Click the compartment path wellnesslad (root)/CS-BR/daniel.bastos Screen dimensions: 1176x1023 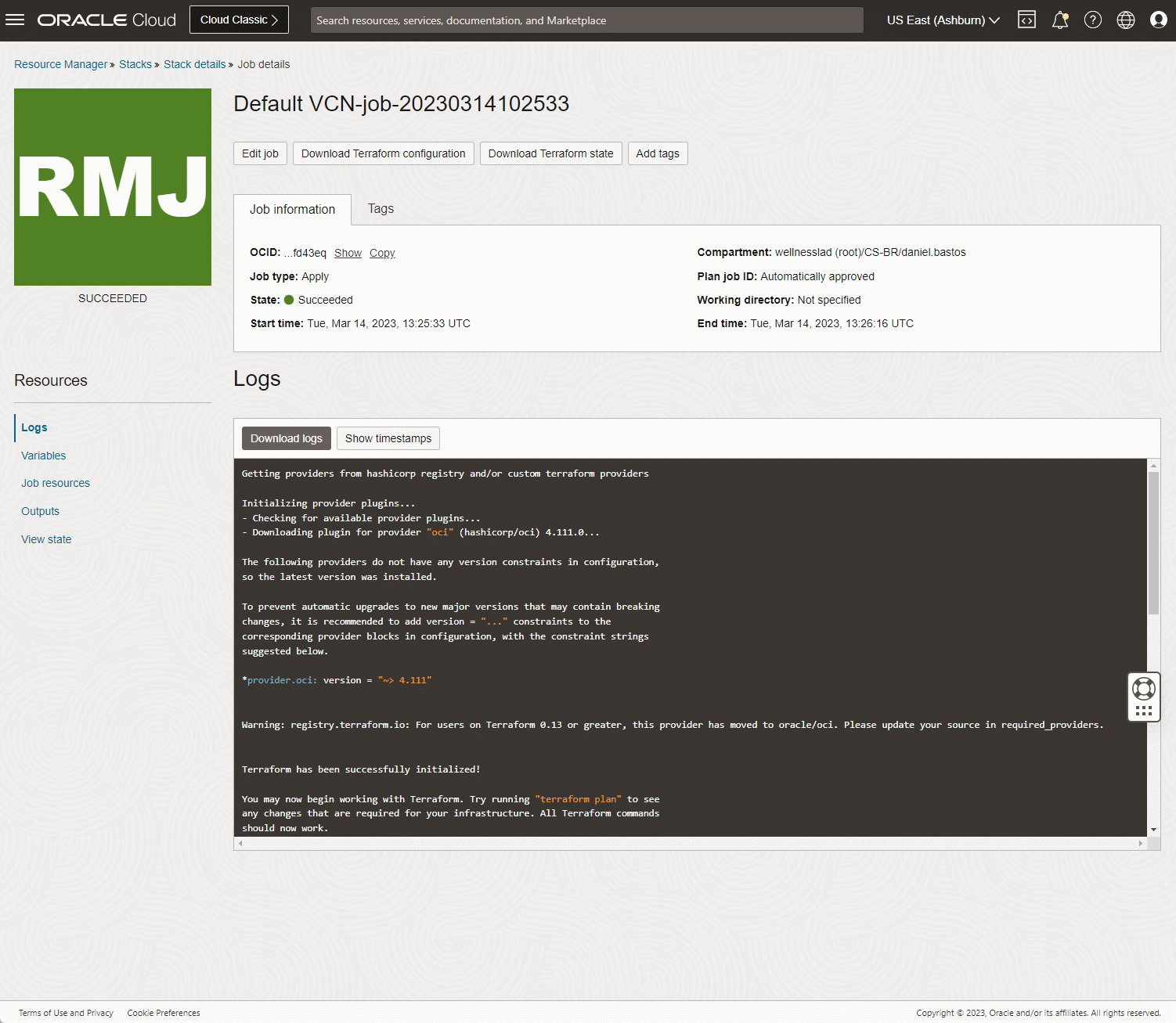tap(871, 252)
